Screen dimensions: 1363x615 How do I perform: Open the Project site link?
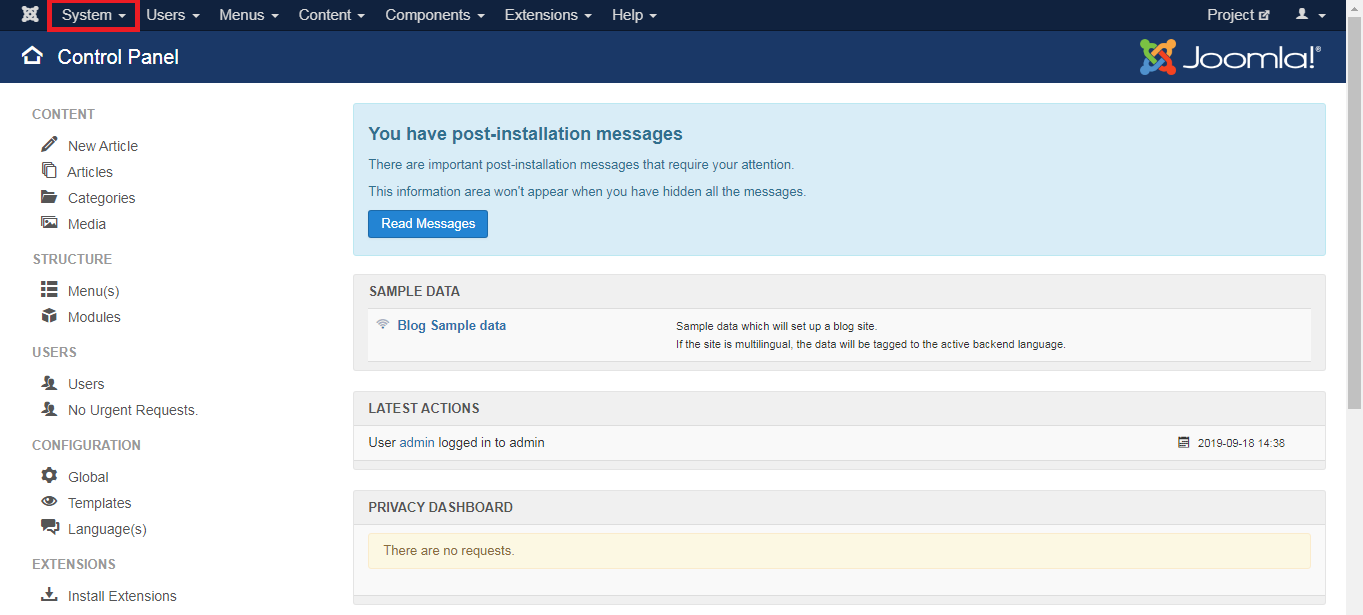[x=1238, y=15]
